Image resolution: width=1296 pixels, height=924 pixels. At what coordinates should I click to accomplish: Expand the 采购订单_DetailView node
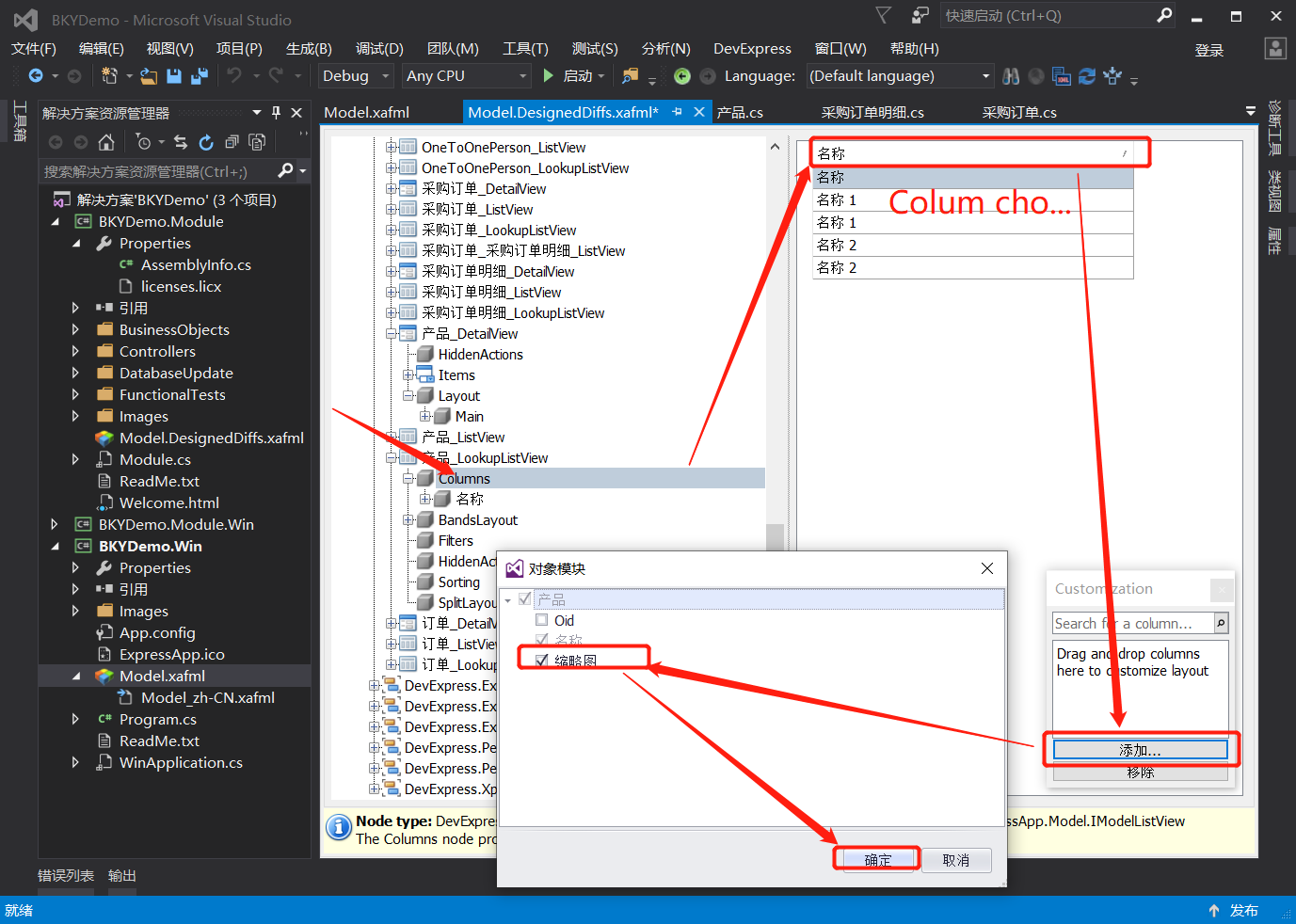point(392,189)
